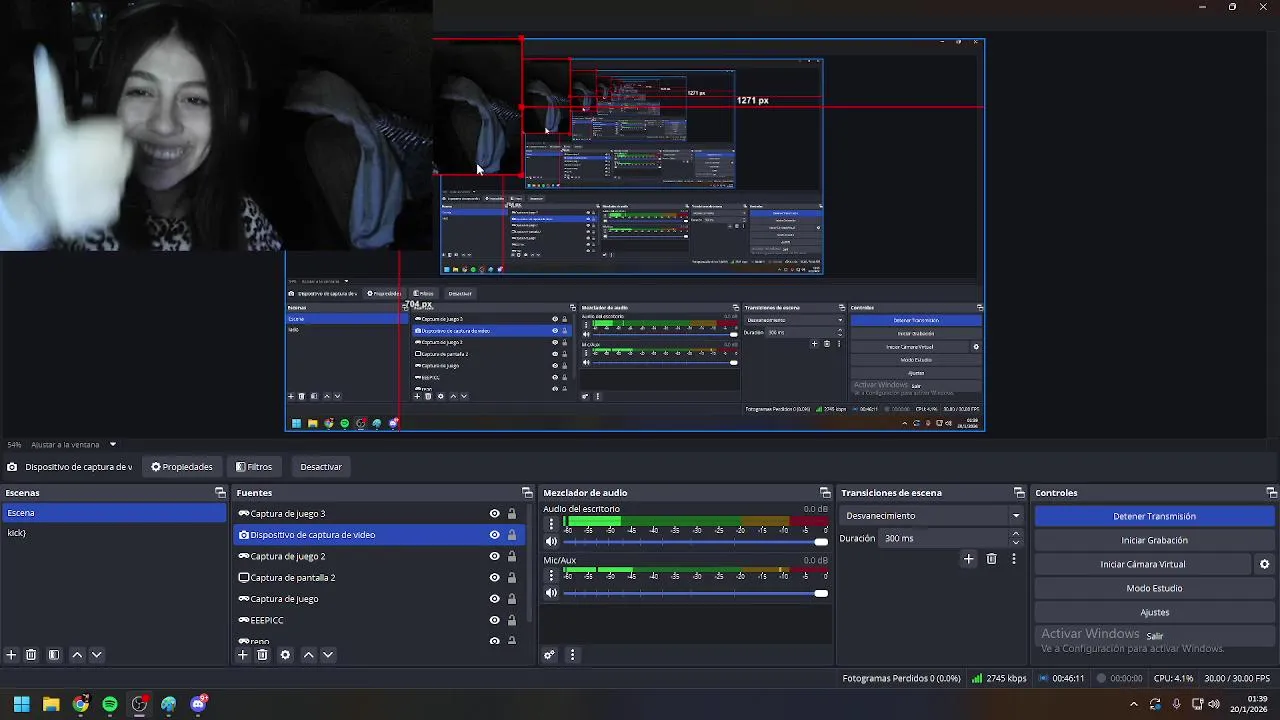The image size is (1280, 720).
Task: Open source properties gear in Fuentes toolbar
Action: click(x=285, y=655)
